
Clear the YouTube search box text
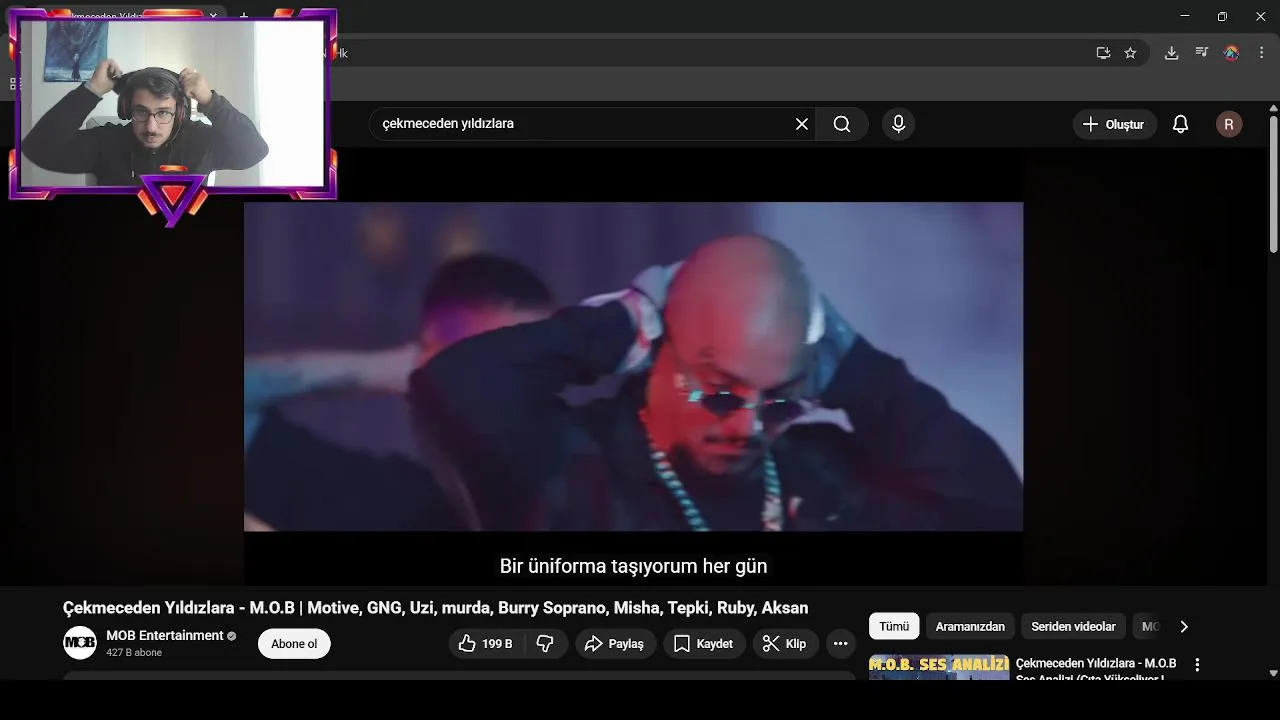[801, 124]
